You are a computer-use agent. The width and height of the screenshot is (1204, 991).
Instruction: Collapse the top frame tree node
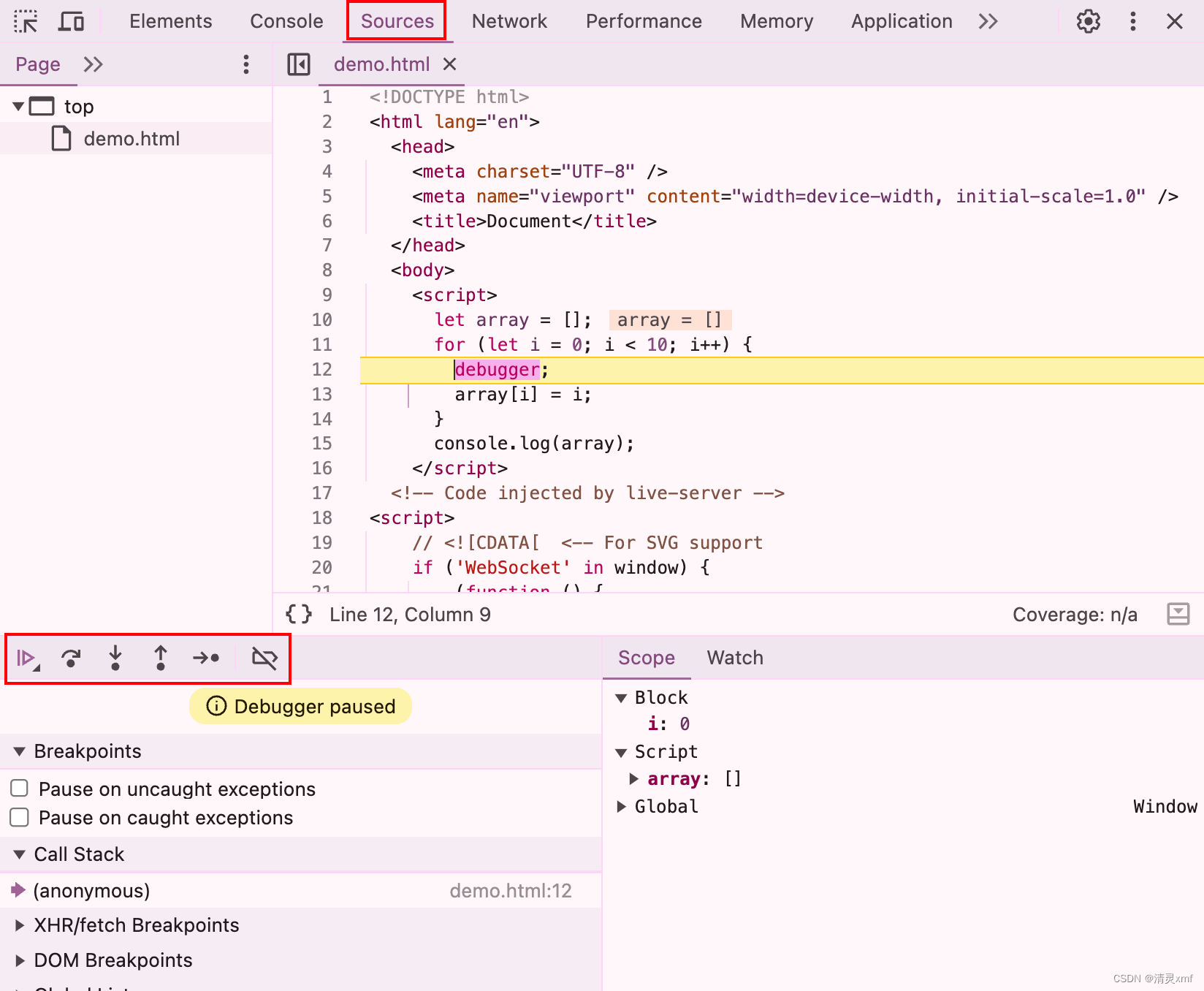[x=18, y=107]
